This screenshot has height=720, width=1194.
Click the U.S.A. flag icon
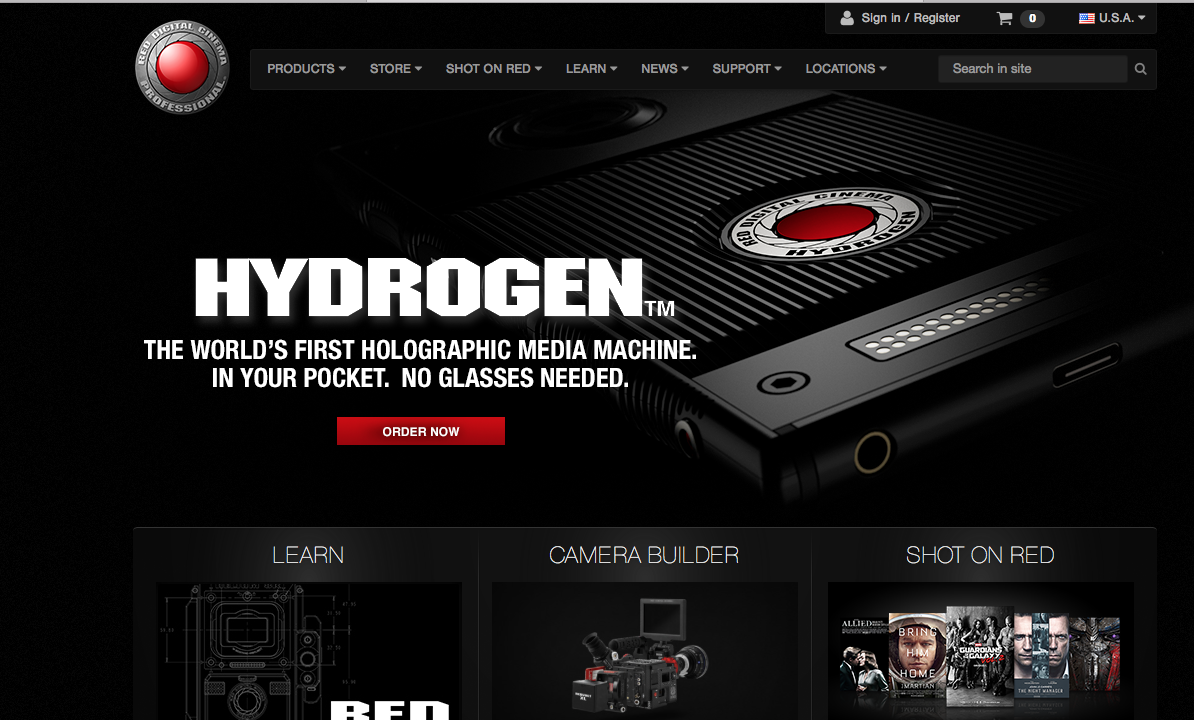[1087, 18]
